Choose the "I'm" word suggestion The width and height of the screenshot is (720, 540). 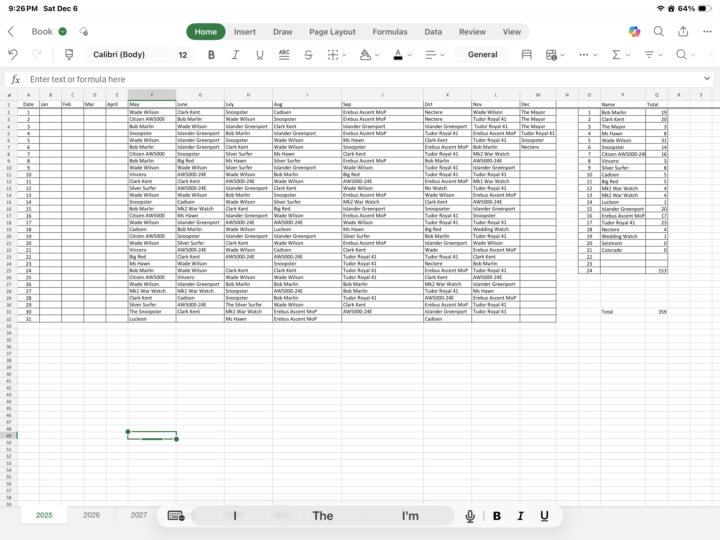click(x=410, y=516)
